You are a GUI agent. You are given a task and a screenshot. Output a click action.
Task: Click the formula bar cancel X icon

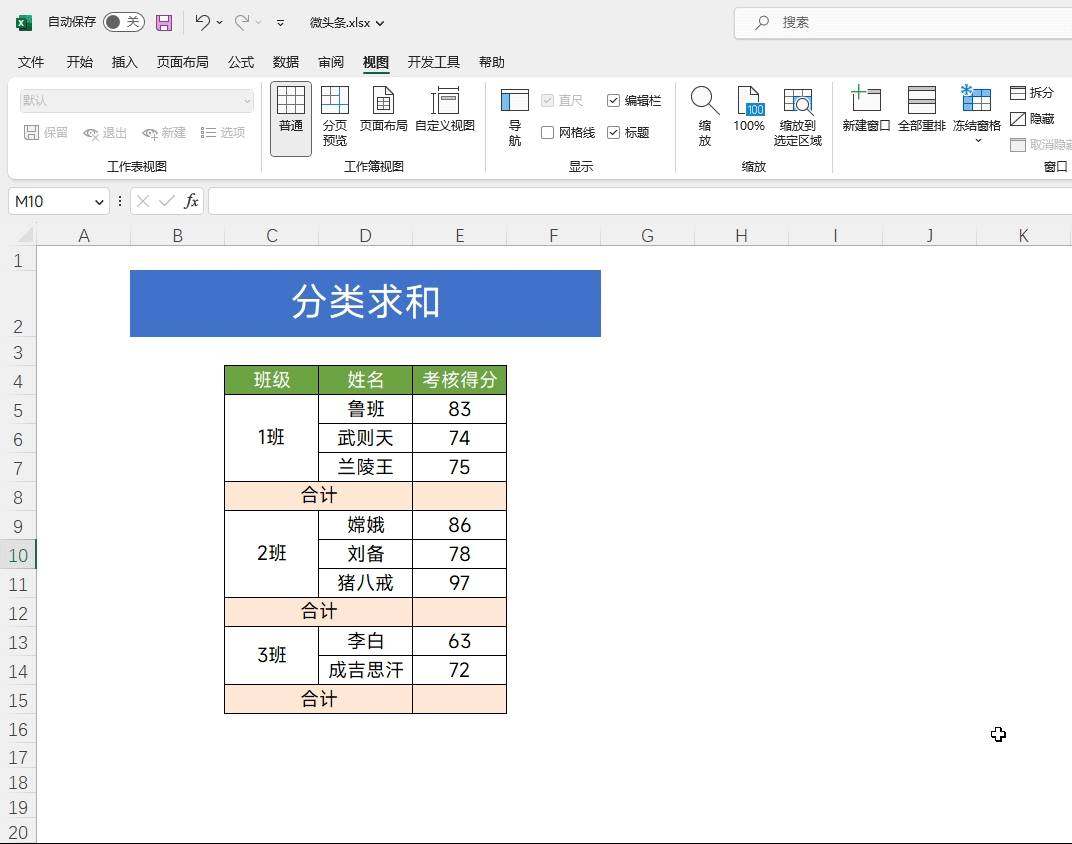point(143,201)
